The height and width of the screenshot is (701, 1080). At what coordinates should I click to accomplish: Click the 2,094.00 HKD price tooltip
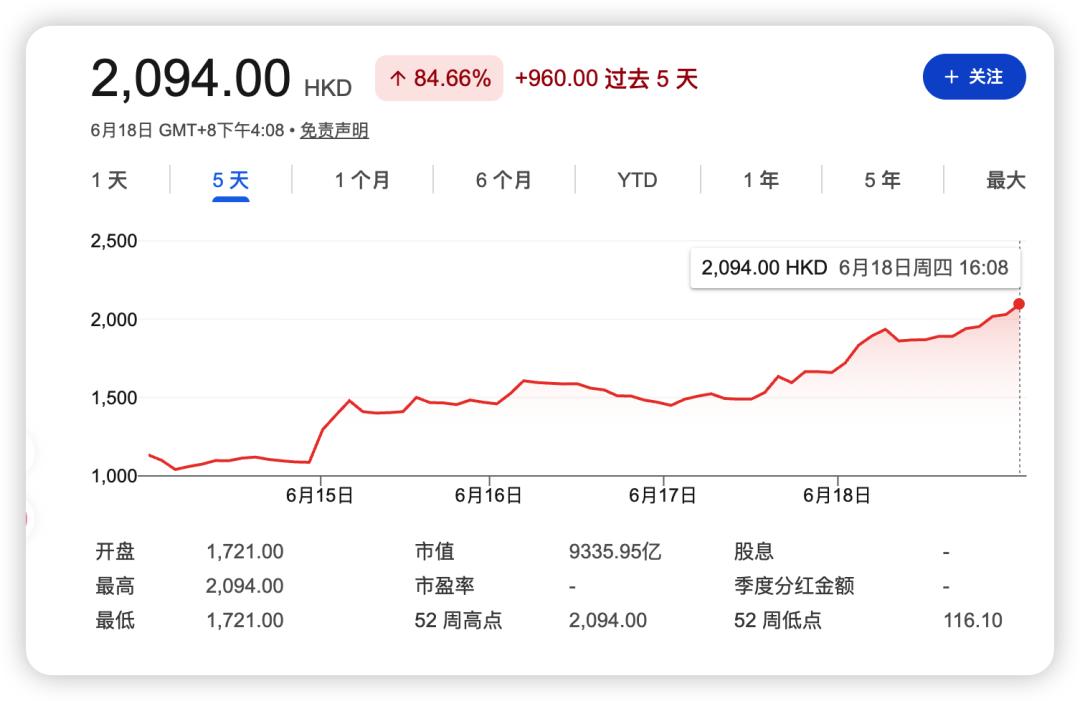855,268
